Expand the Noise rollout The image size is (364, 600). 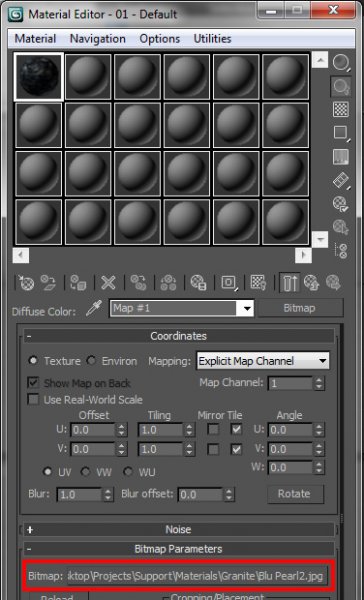[x=179, y=530]
